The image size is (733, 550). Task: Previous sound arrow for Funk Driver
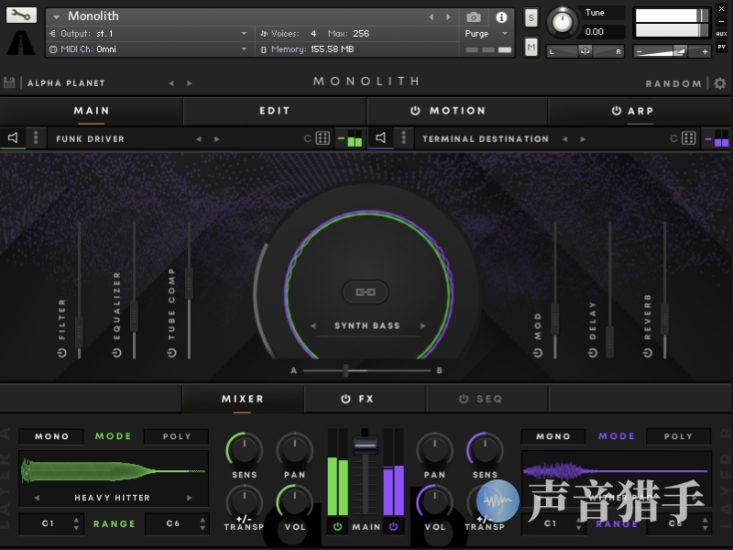tap(199, 139)
